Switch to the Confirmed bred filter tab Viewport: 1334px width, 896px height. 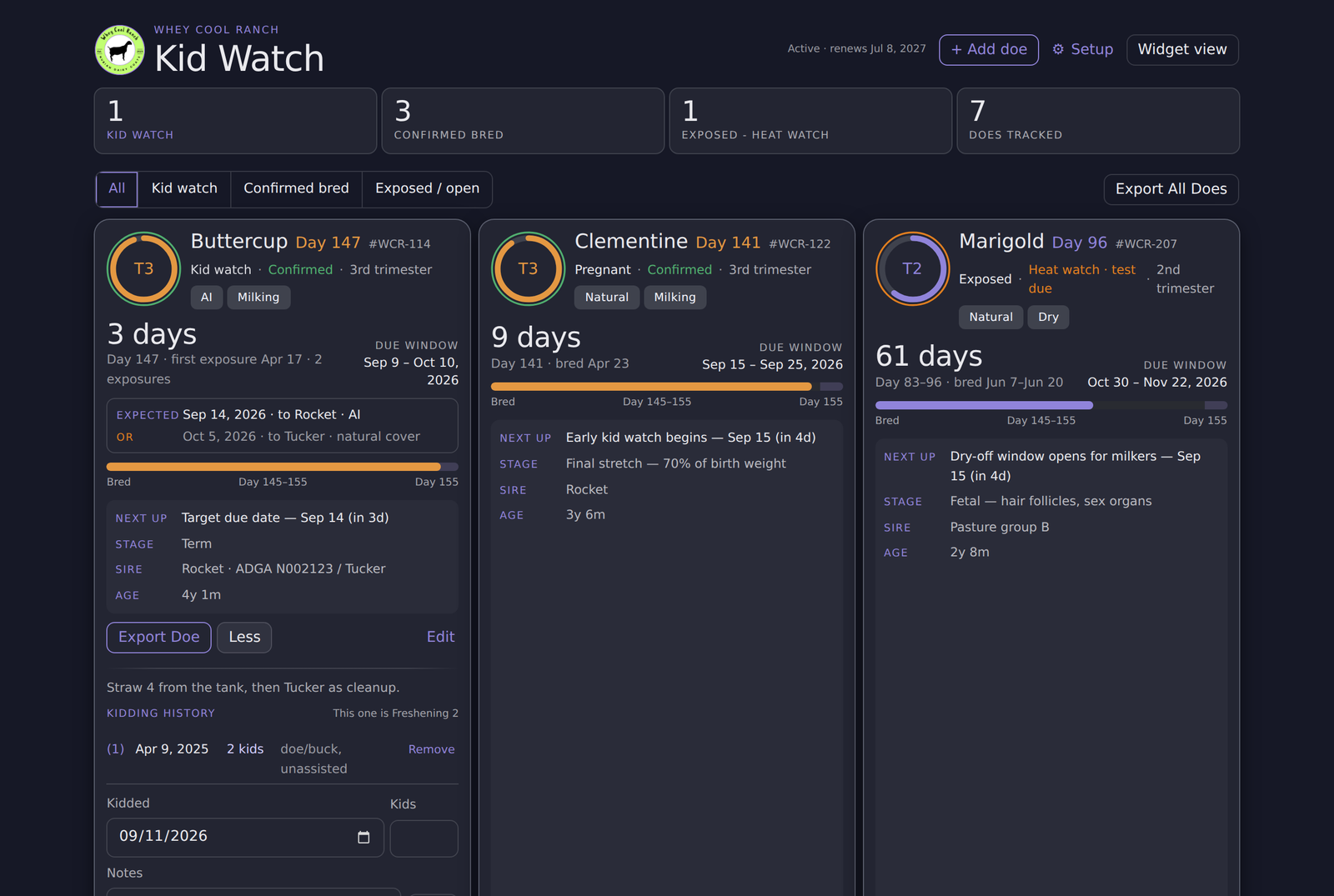click(x=296, y=188)
